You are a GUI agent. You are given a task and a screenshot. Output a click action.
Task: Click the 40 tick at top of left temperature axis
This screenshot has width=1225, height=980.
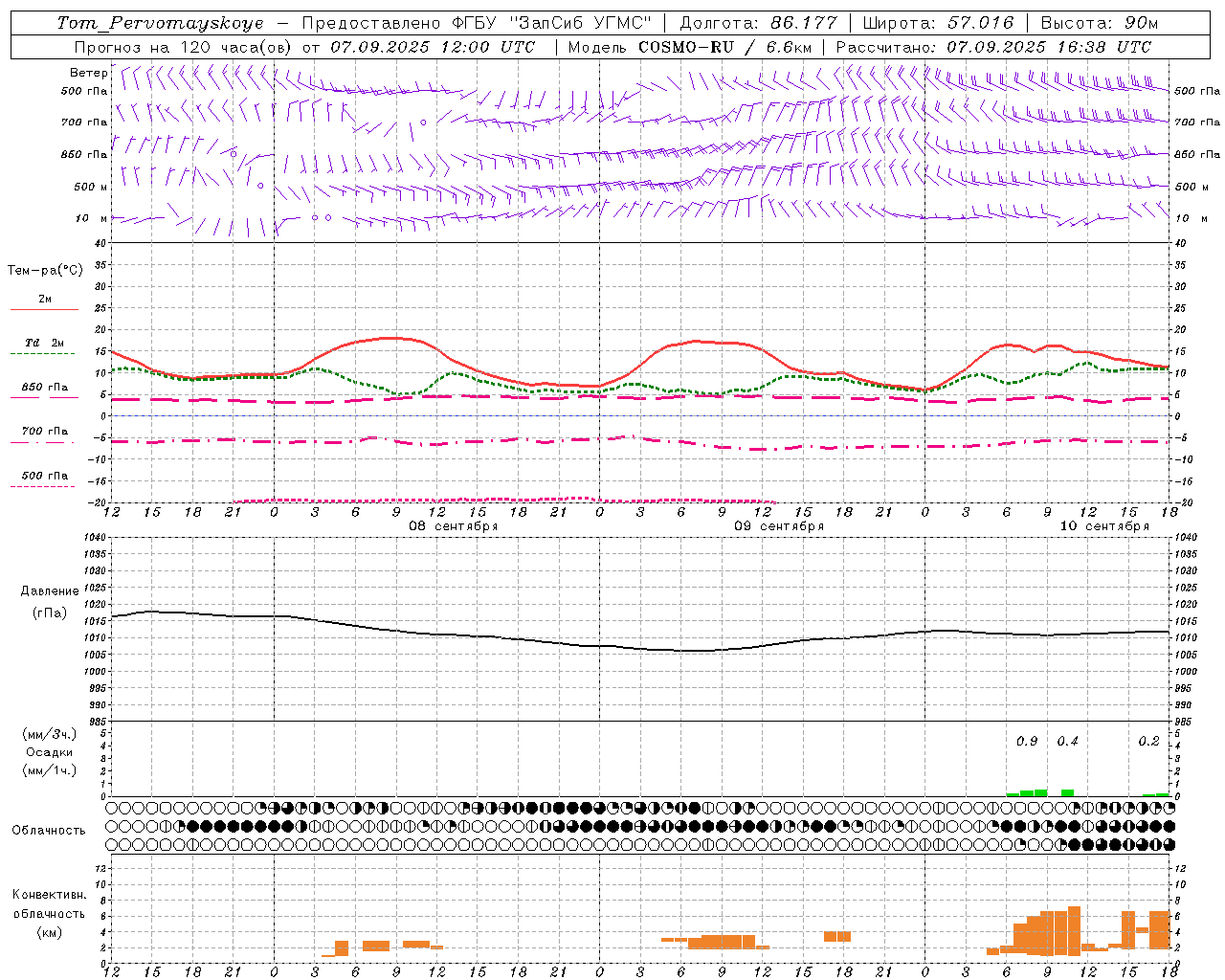click(100, 243)
